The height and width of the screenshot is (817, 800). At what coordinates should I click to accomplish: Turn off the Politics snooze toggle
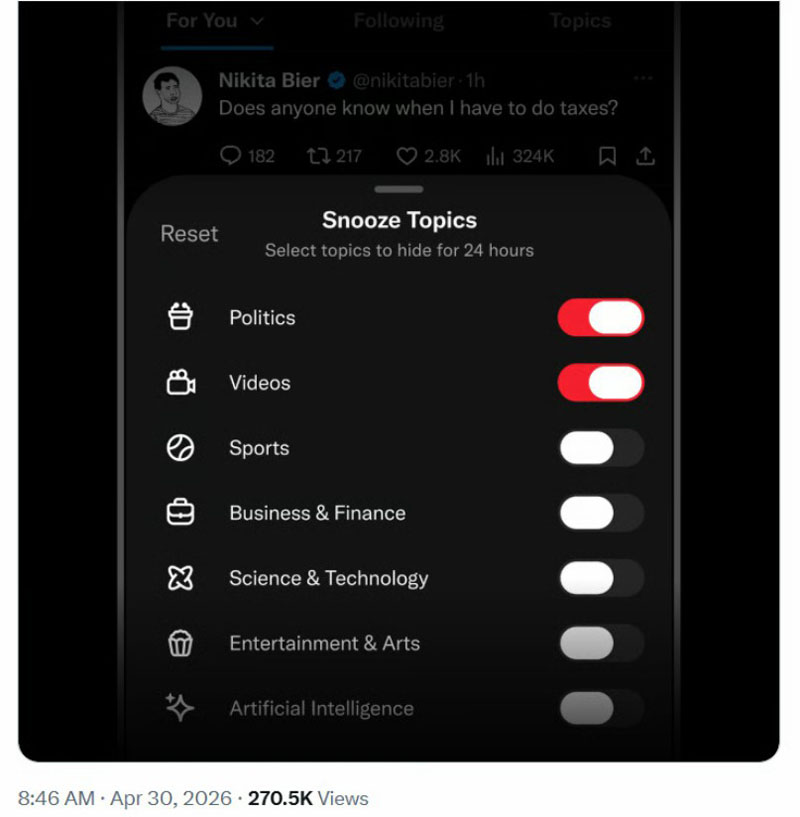[600, 318]
